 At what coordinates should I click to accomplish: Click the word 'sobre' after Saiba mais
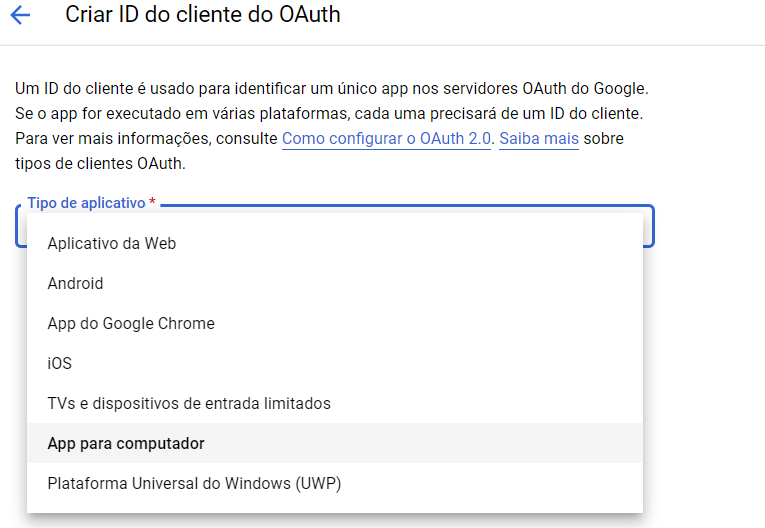coord(604,139)
